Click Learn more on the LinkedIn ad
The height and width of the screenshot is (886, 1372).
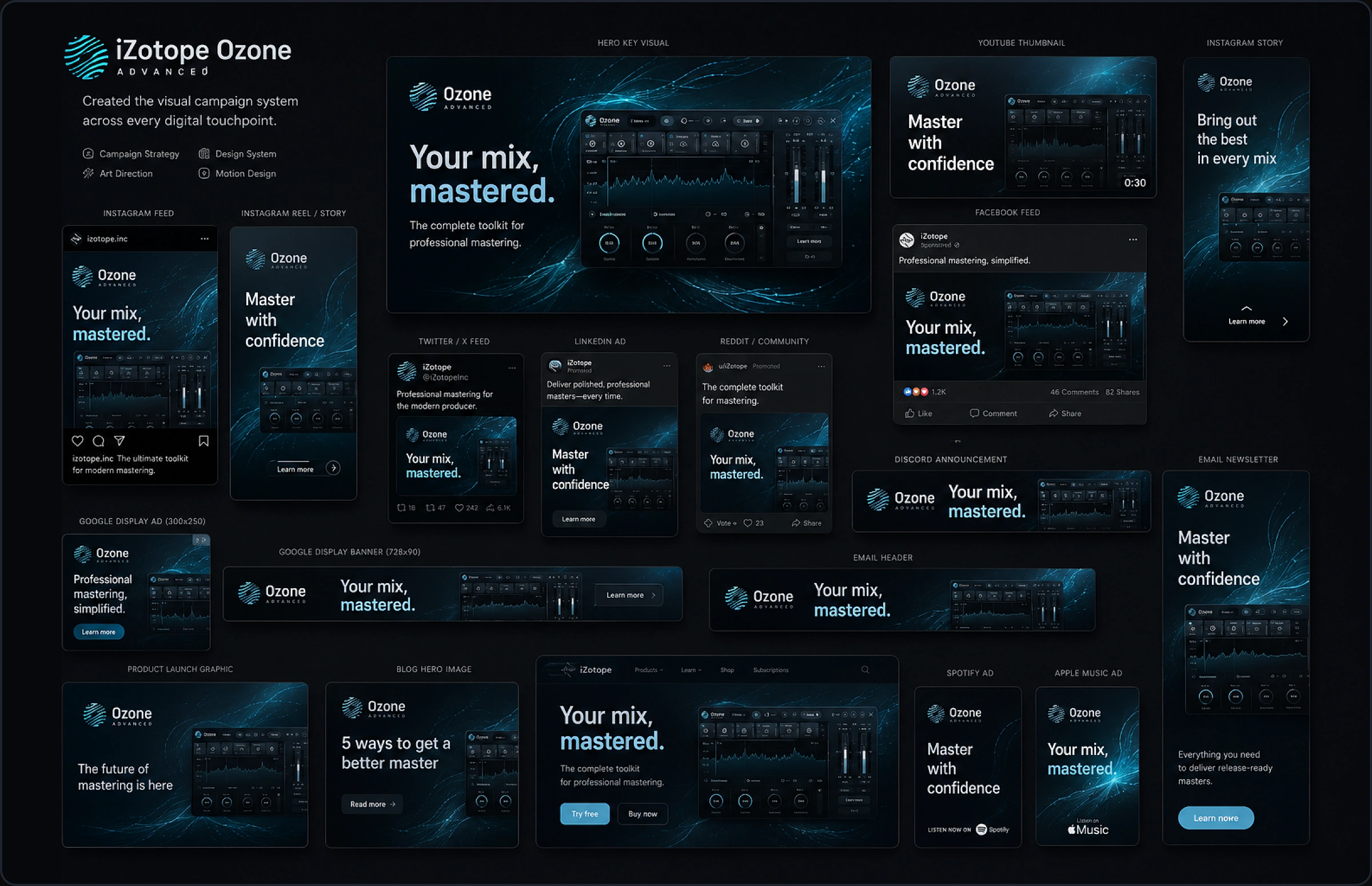[578, 519]
